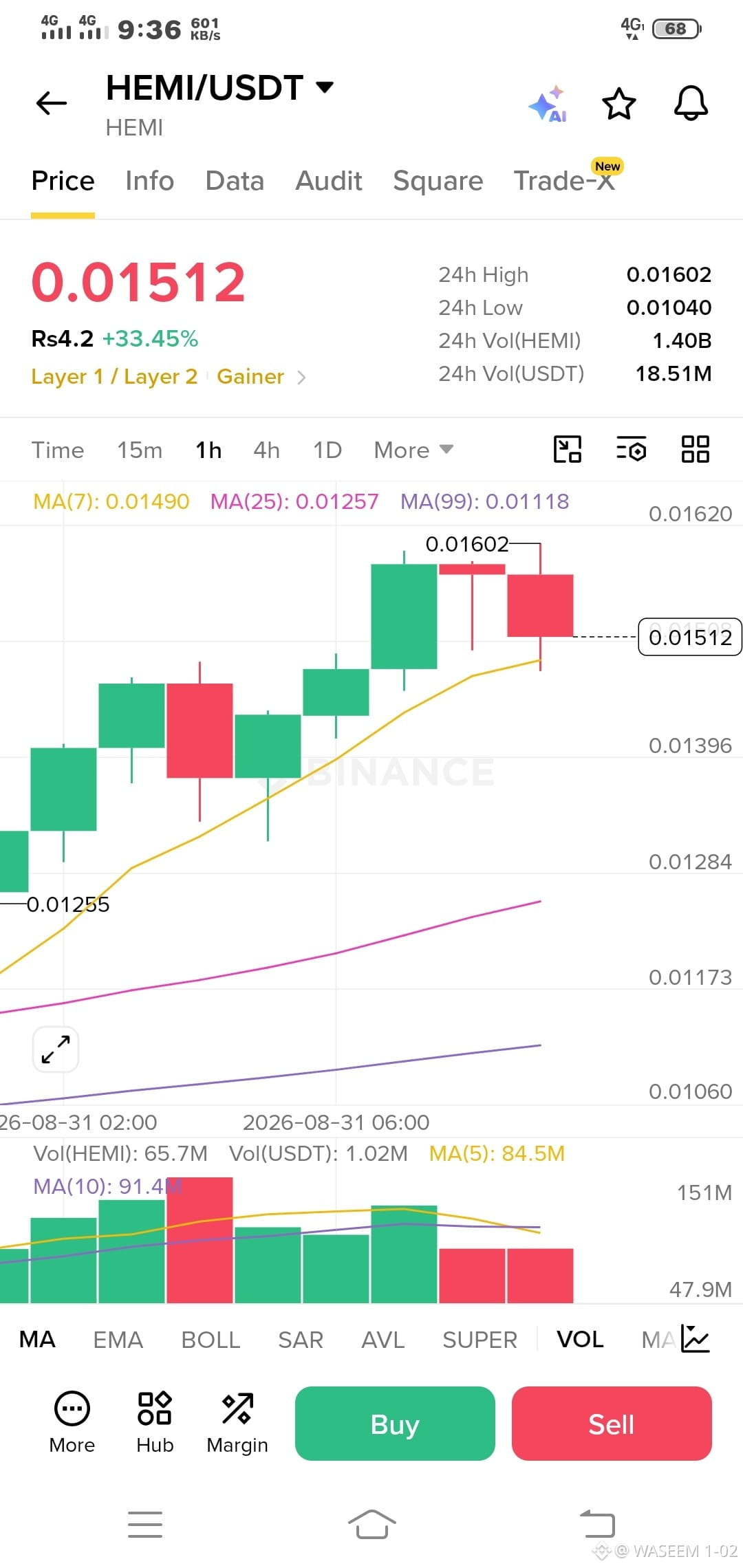The height and width of the screenshot is (1568, 743).
Task: Tap the red Sell button
Action: tap(612, 1424)
